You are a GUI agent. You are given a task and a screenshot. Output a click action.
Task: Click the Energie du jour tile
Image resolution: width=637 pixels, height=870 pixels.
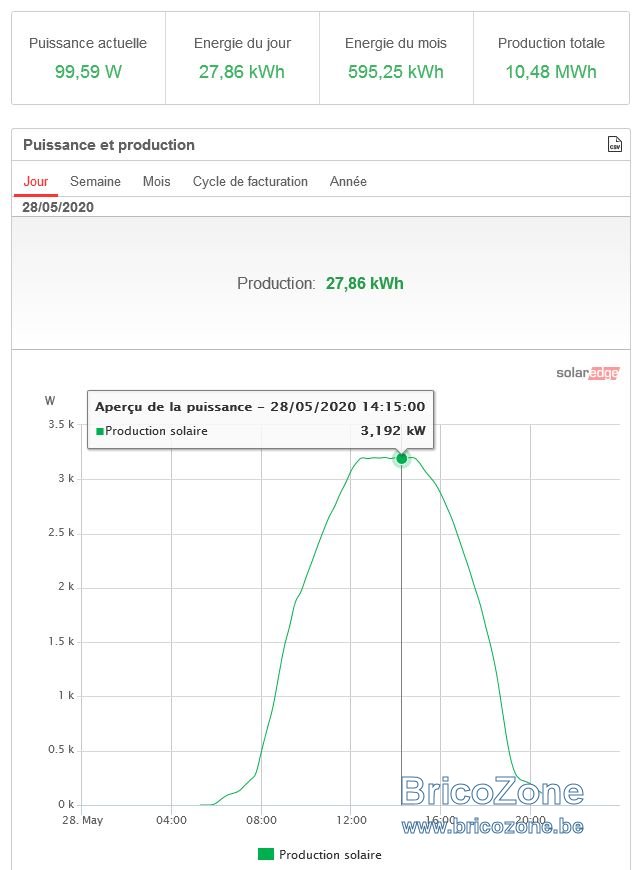click(x=242, y=58)
